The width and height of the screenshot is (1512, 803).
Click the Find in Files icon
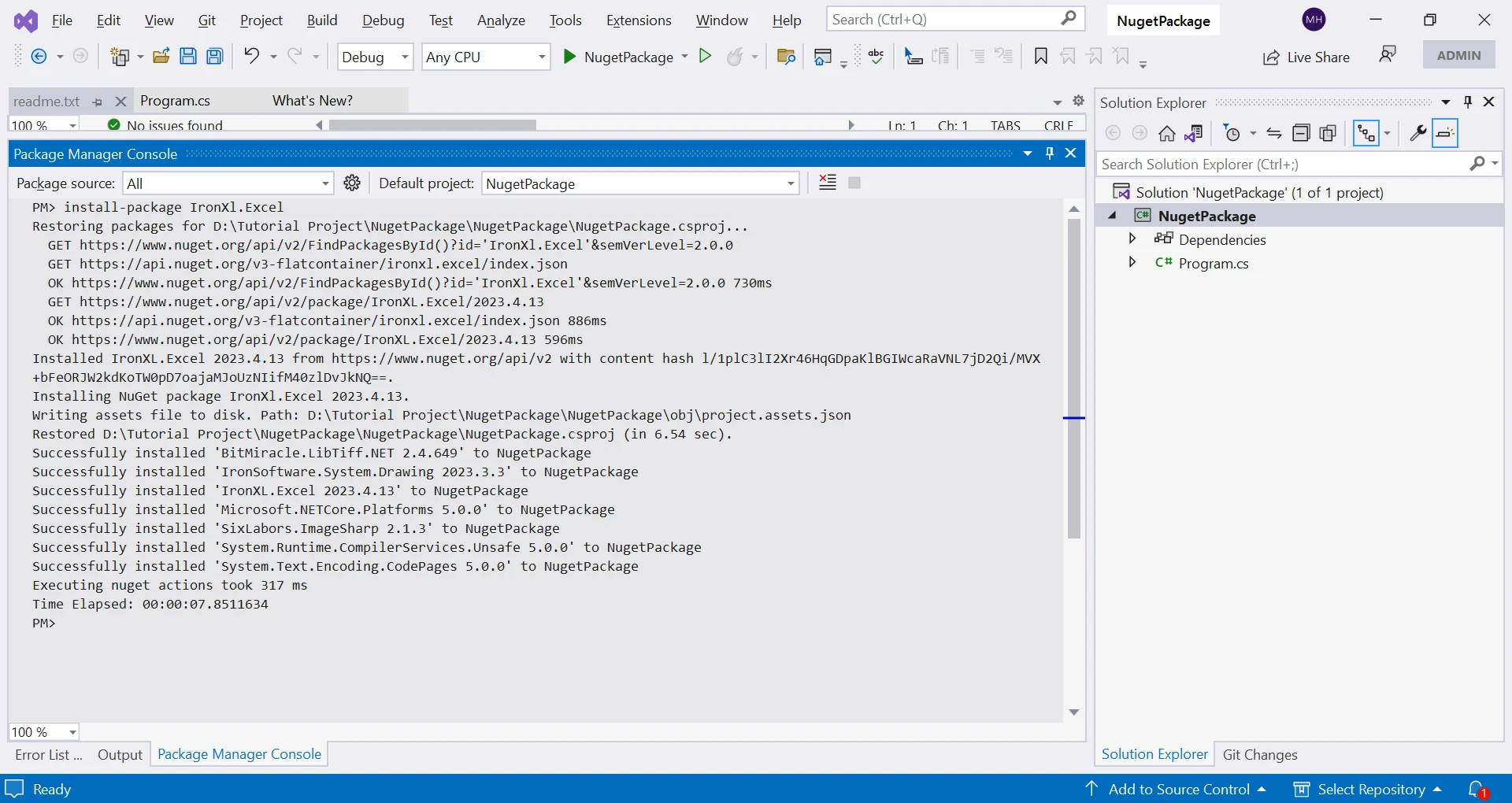pyautogui.click(x=785, y=56)
